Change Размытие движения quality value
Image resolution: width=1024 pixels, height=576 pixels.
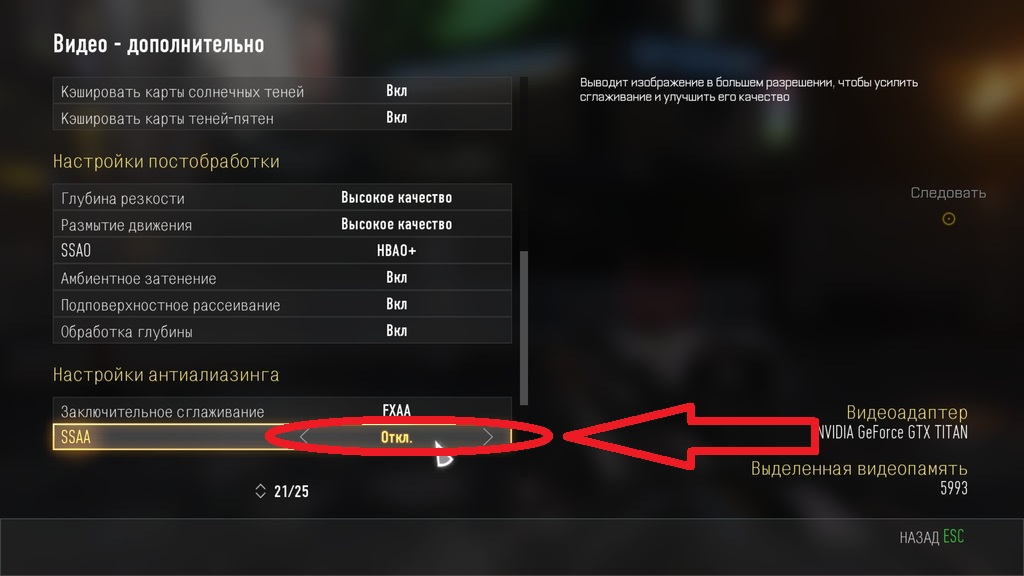396,224
